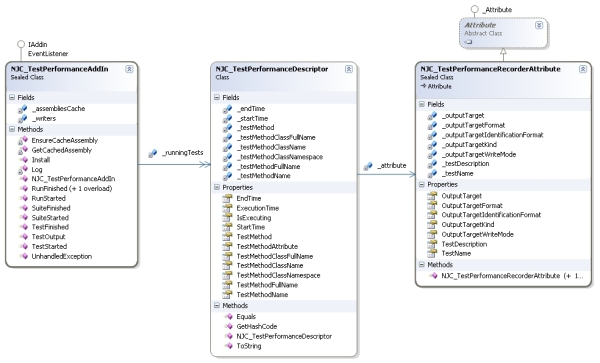
Task: Click the _testMethodName field icon
Action: tap(227, 176)
